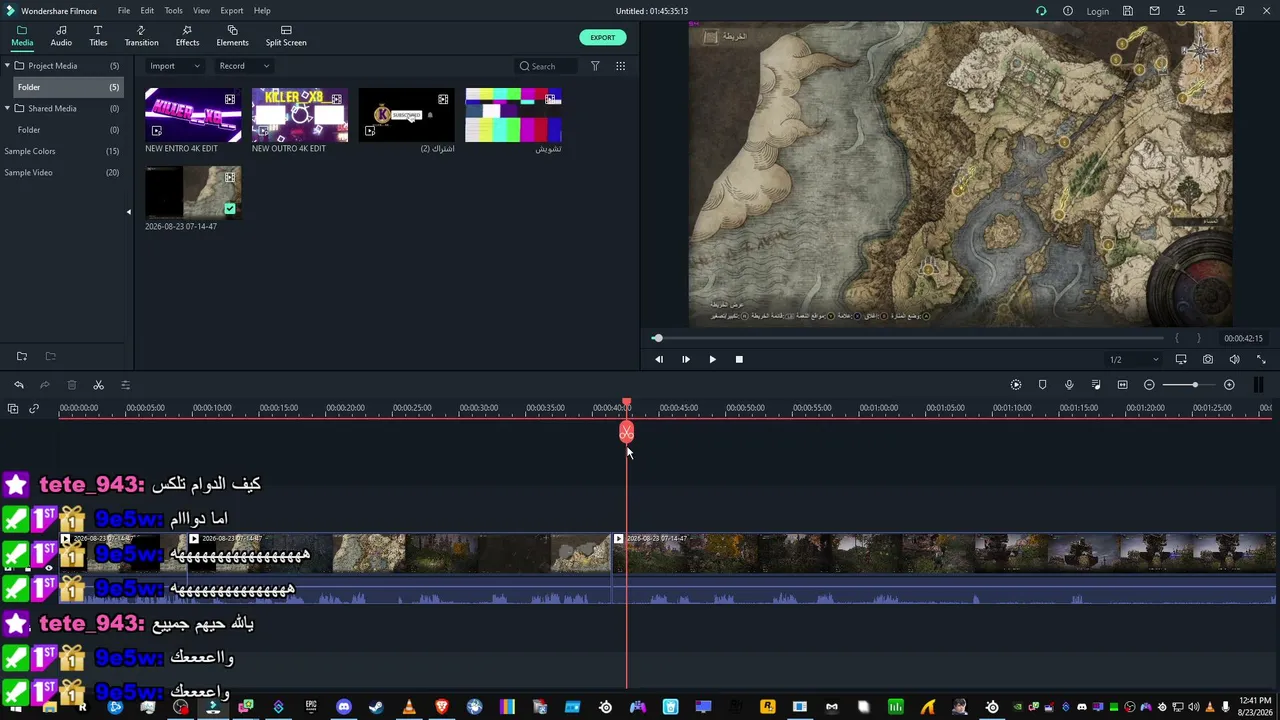
Task: Open the View menu
Action: (x=201, y=11)
